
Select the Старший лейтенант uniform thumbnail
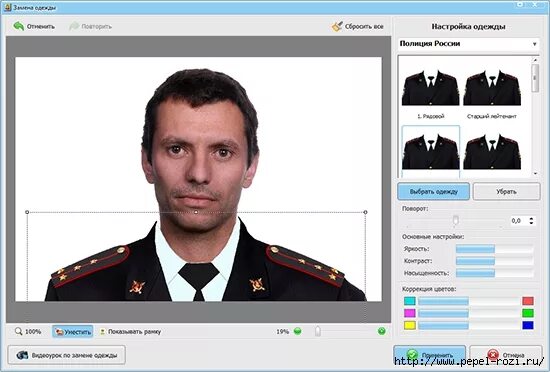pos(492,88)
